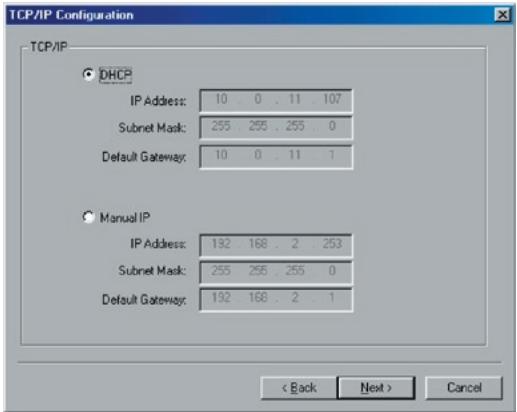Click the IP Address label under Manual IP
The image size is (517, 412).
(158, 244)
